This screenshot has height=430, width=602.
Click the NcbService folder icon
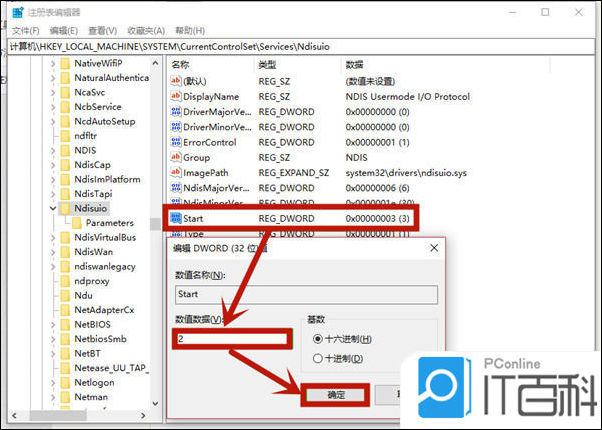[x=65, y=107]
